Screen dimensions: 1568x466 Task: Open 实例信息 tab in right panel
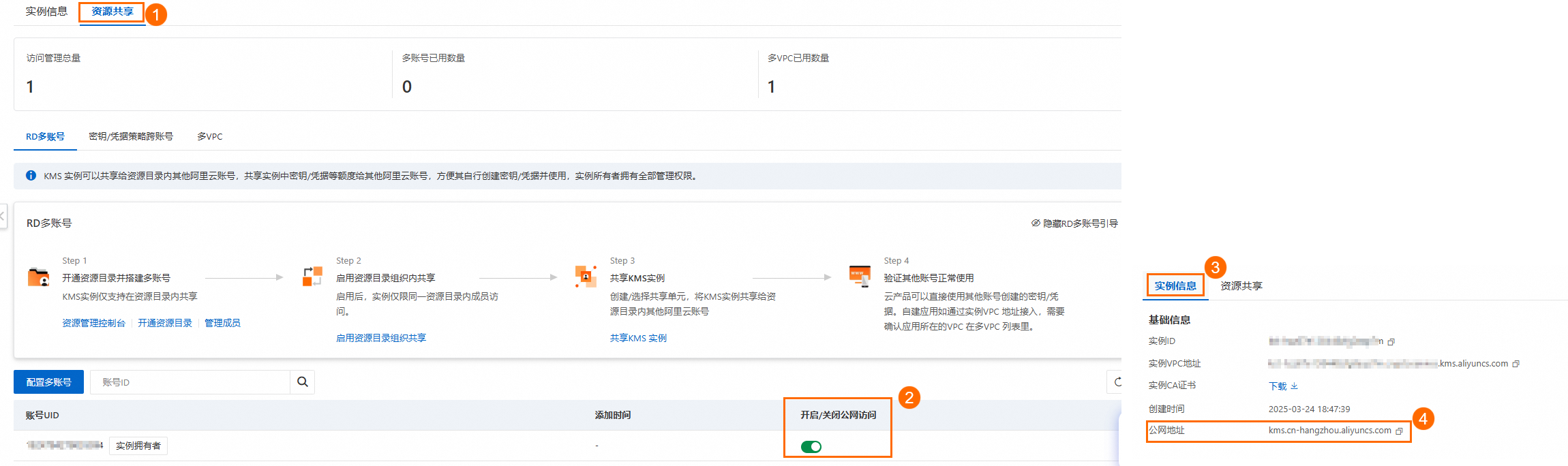(1175, 285)
